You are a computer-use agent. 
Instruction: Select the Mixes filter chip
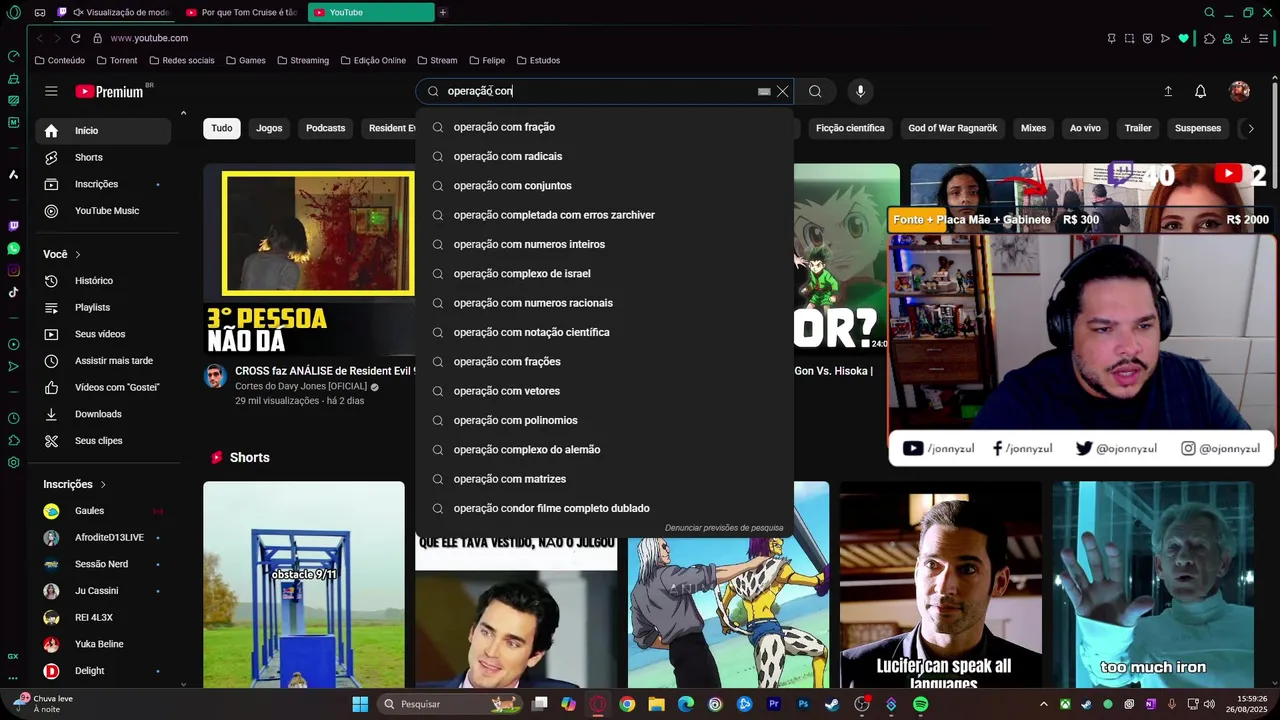(x=1033, y=128)
